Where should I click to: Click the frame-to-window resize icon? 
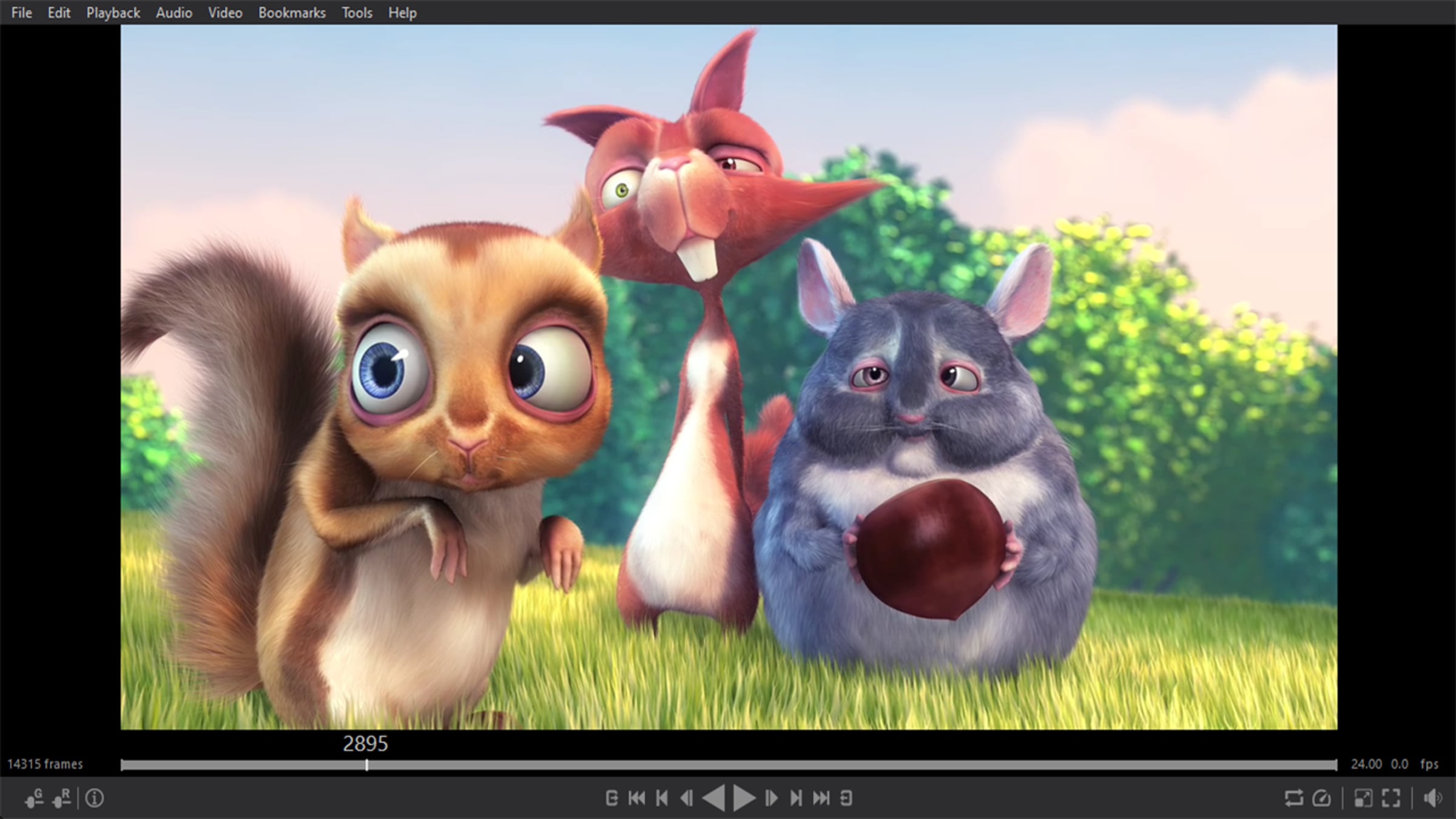click(1363, 798)
